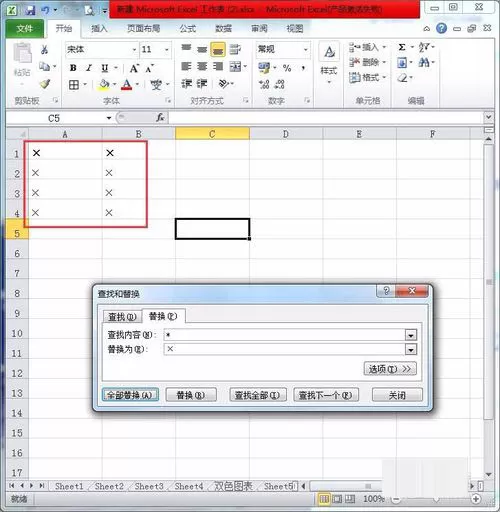
Task: Switch to the Page Layout tab
Action: coord(144,29)
